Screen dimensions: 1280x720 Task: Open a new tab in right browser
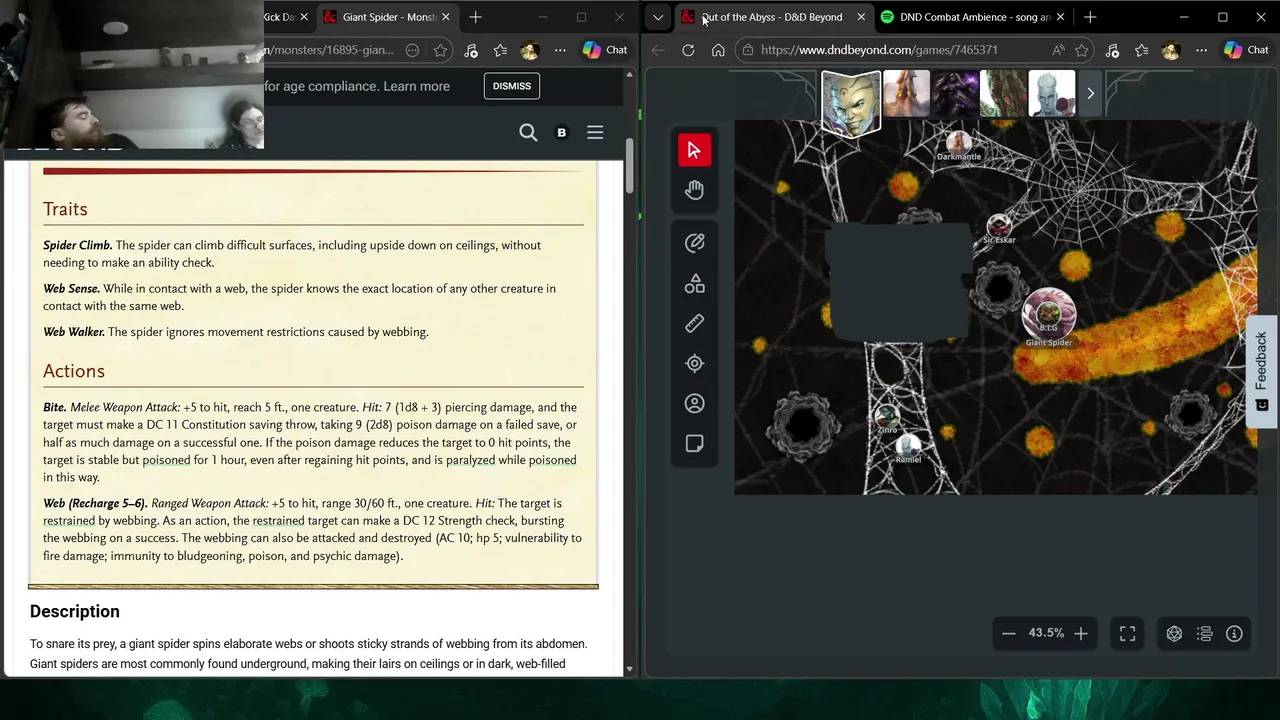tap(1090, 17)
